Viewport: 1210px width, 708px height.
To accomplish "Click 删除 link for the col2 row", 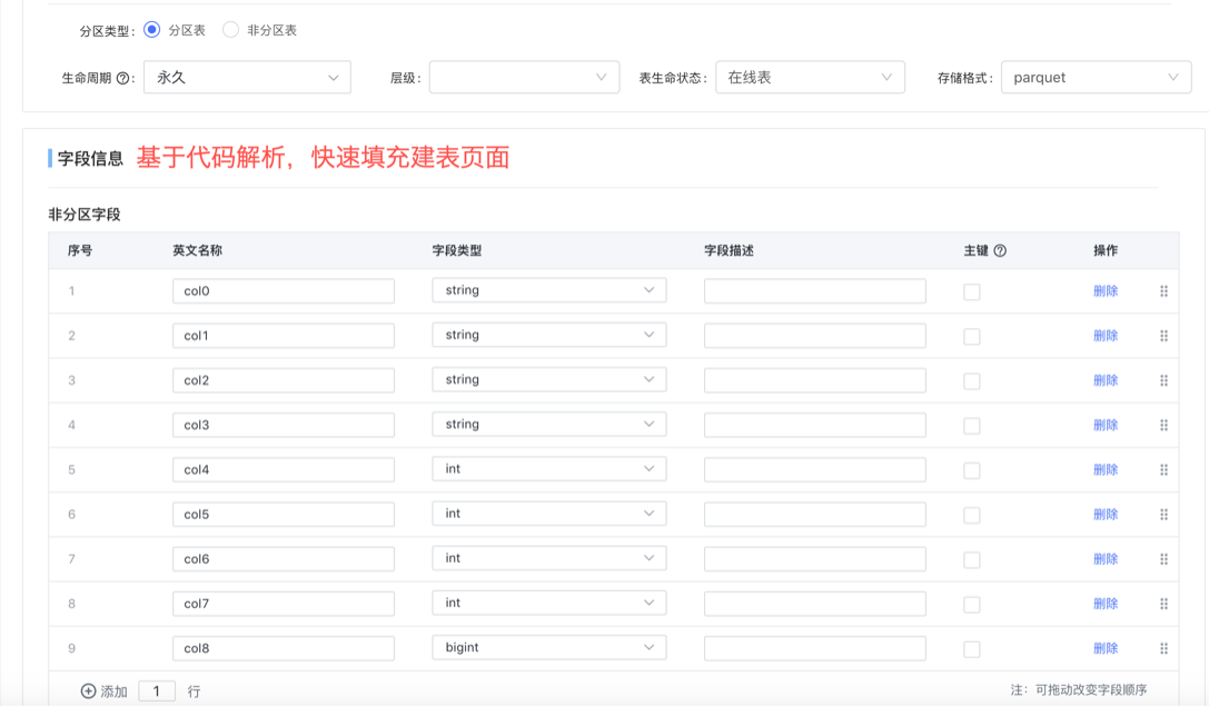I will click(x=1105, y=380).
